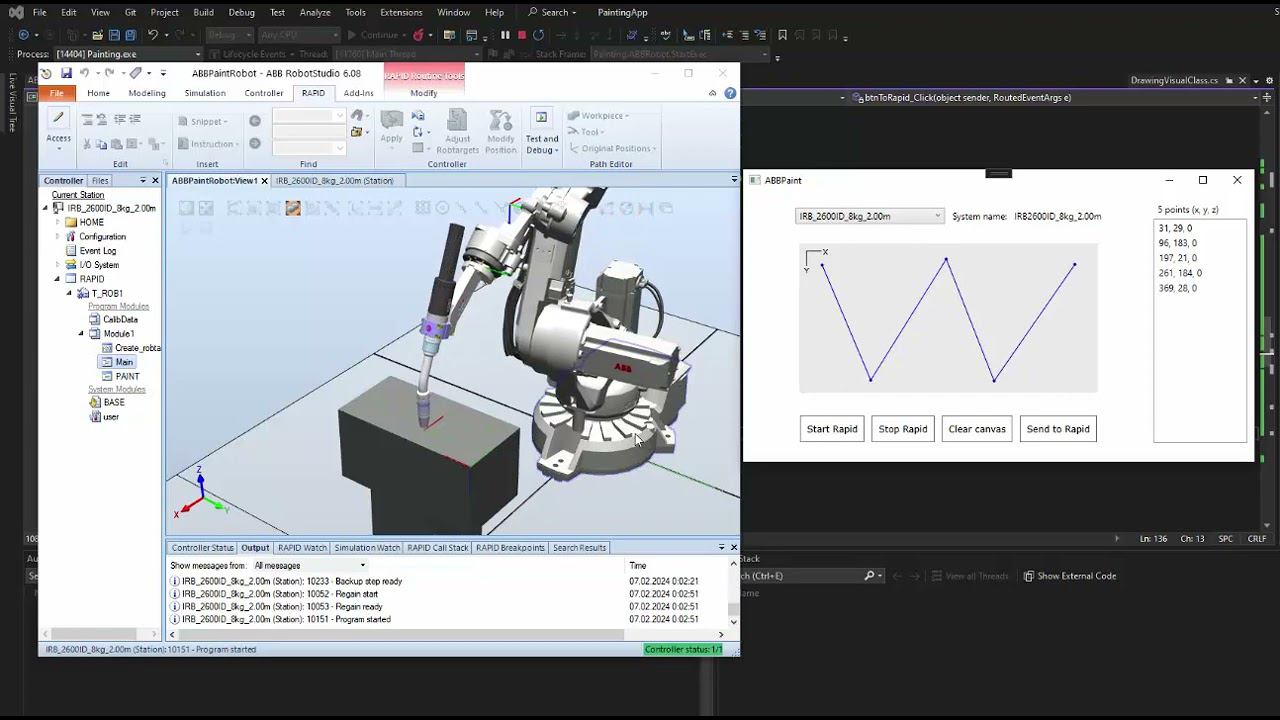
Task: Open the btnToRapid_Click member dropdown
Action: click(1255, 98)
